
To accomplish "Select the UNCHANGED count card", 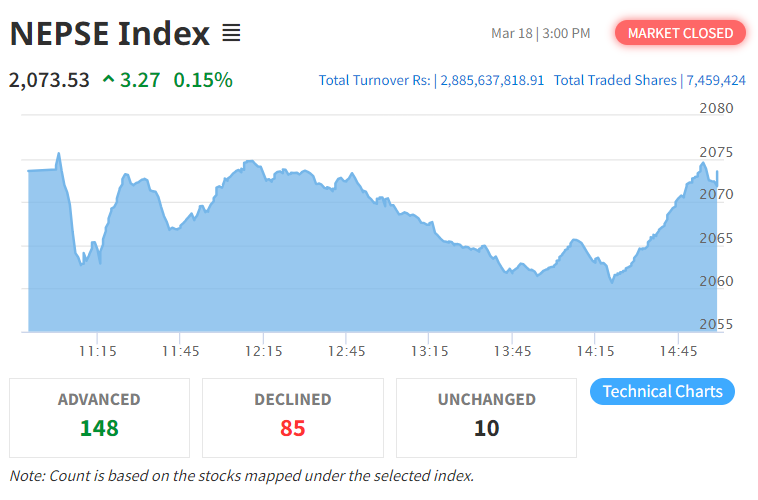I will point(486,417).
